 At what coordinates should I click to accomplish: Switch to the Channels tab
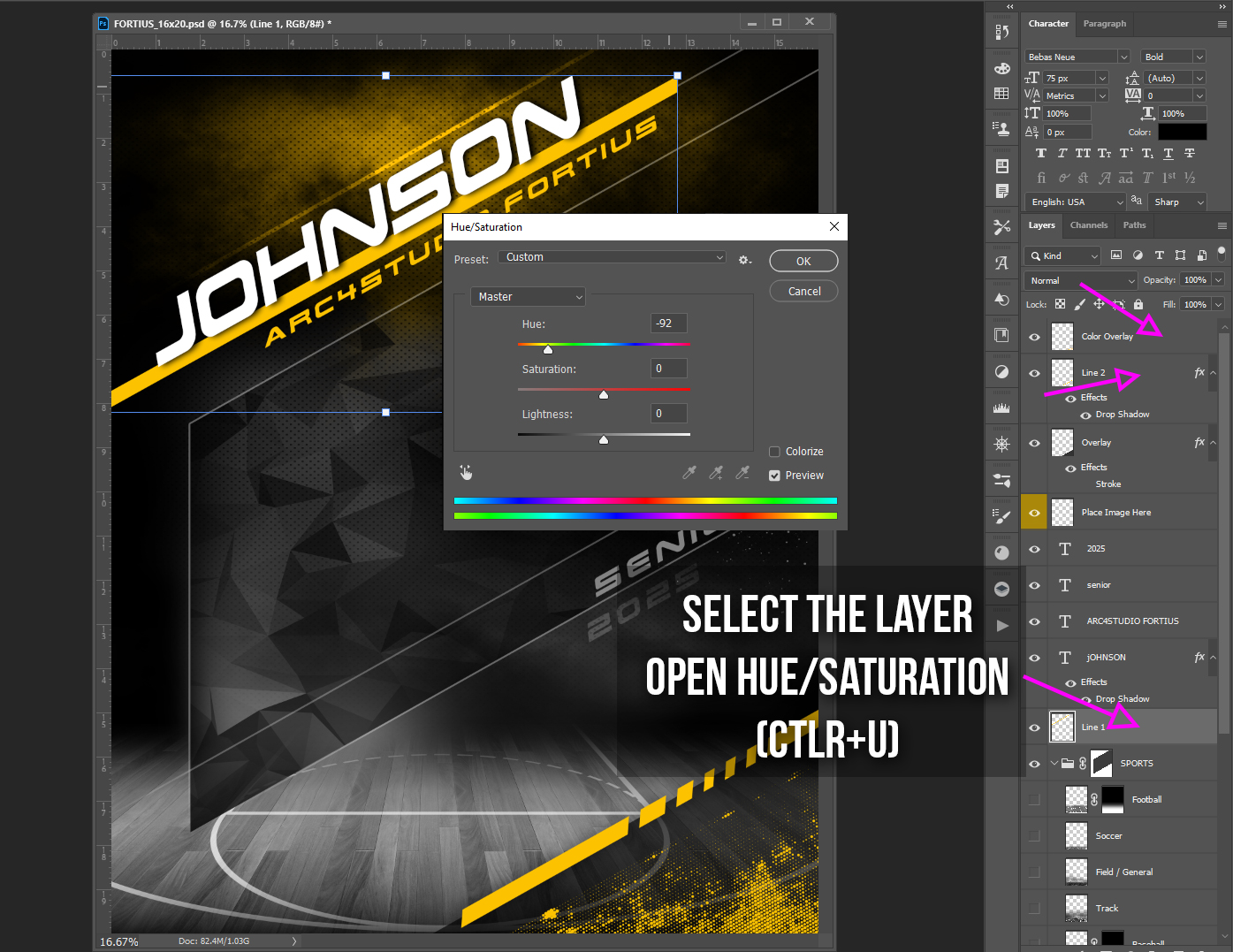coord(1089,225)
